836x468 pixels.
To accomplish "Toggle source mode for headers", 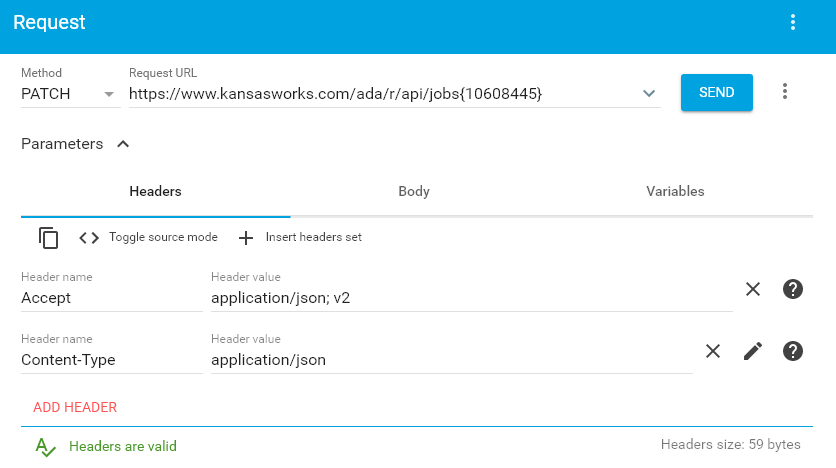I will (x=163, y=237).
